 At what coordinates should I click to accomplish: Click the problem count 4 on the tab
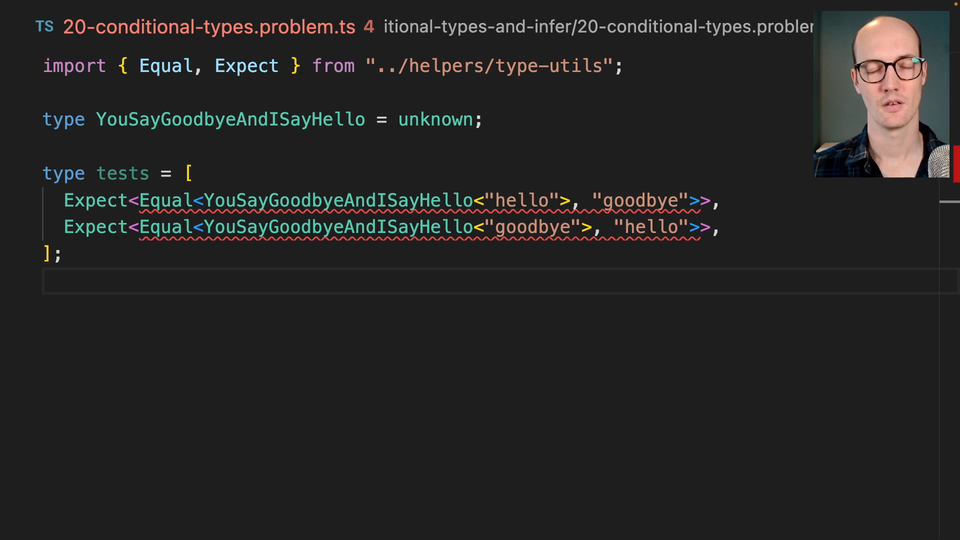pos(369,27)
